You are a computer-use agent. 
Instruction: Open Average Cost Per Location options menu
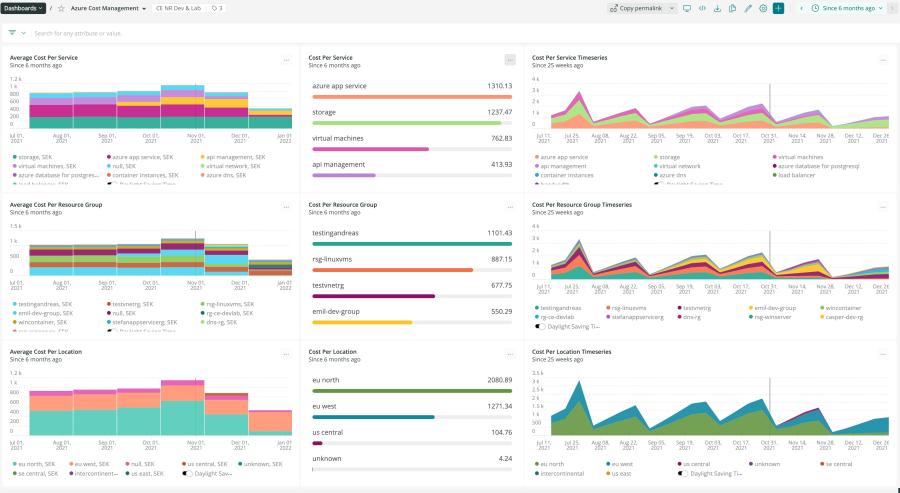pos(286,354)
